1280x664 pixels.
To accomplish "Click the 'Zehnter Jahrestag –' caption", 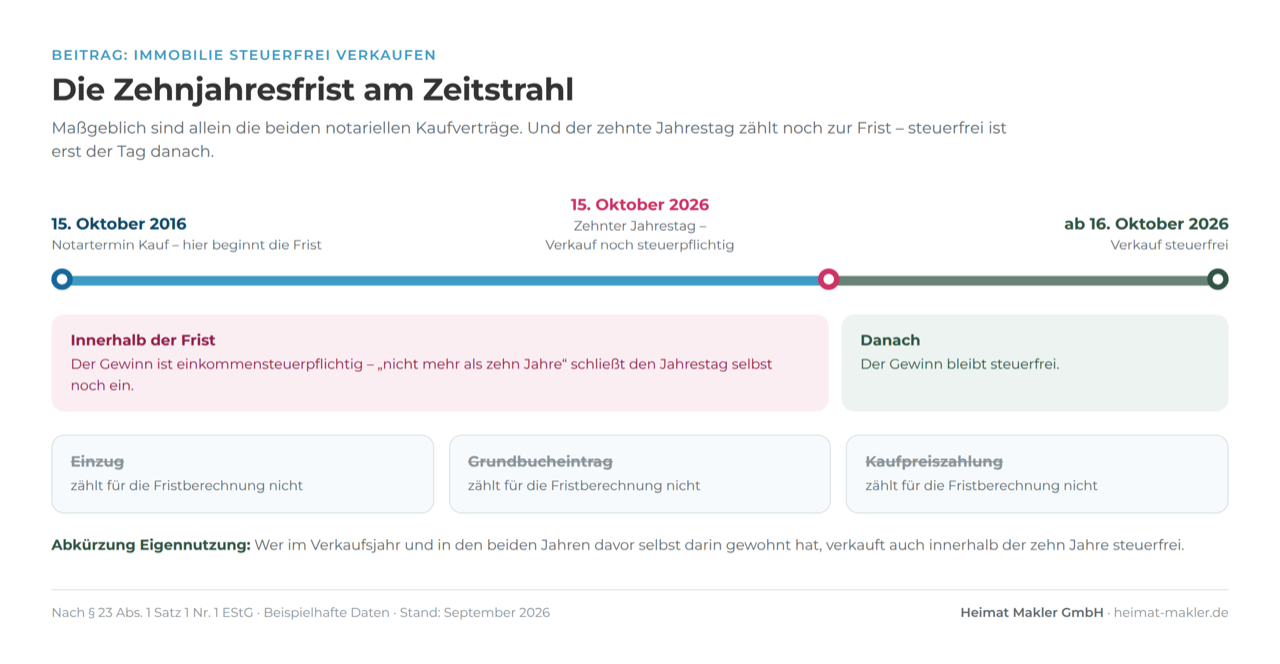I will click(x=640, y=226).
